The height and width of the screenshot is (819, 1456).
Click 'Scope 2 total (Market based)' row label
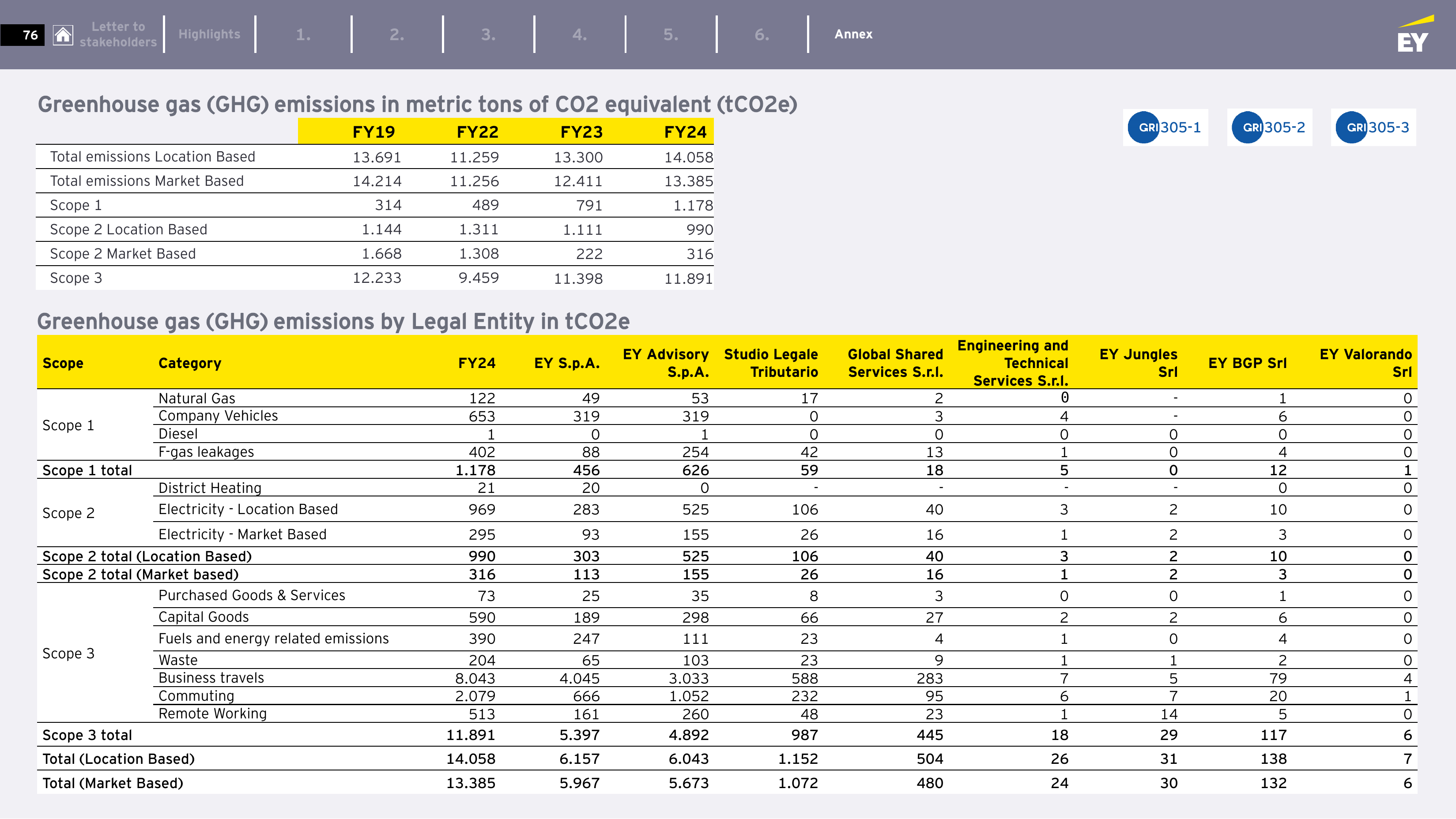141,575
